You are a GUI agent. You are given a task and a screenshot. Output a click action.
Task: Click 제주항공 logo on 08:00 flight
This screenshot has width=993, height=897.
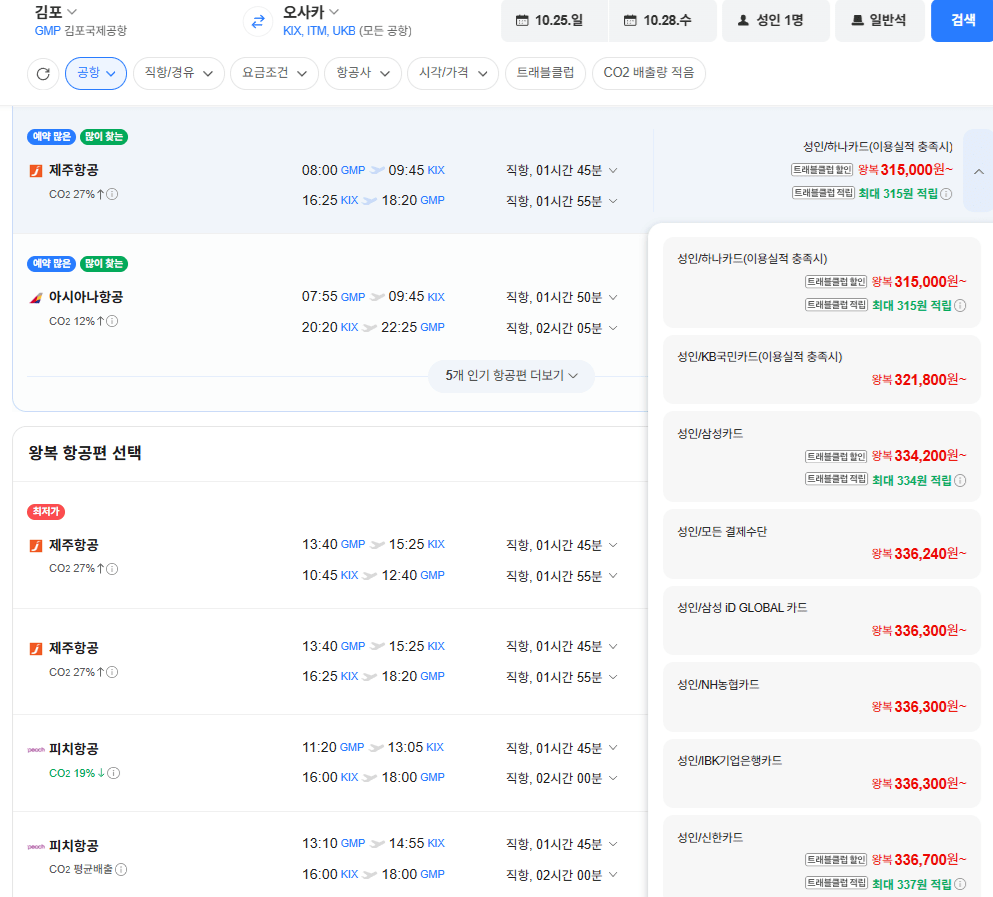click(36, 170)
